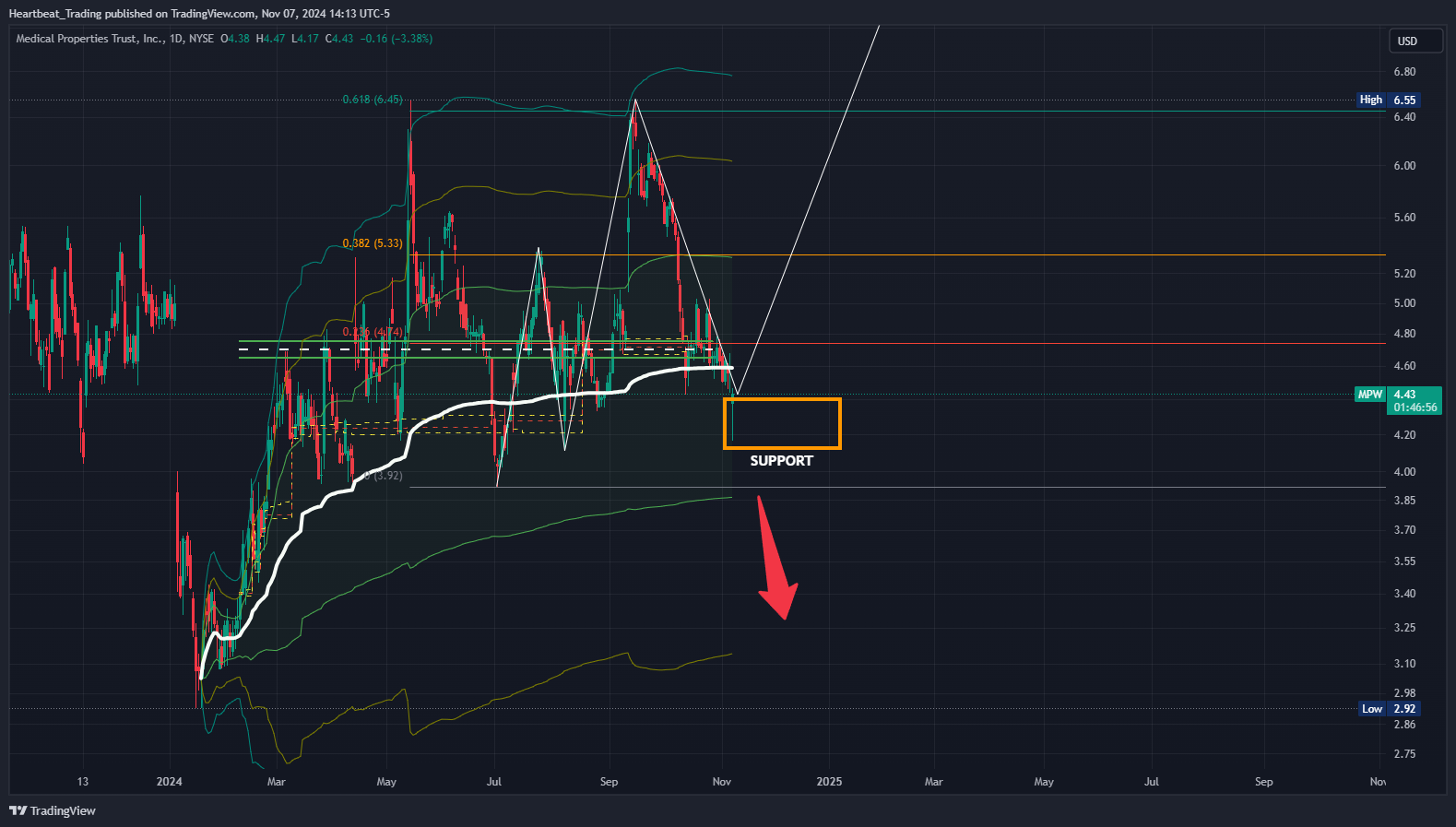1456x827 pixels.
Task: Click the 3.10 price axis label
Action: (x=1404, y=664)
